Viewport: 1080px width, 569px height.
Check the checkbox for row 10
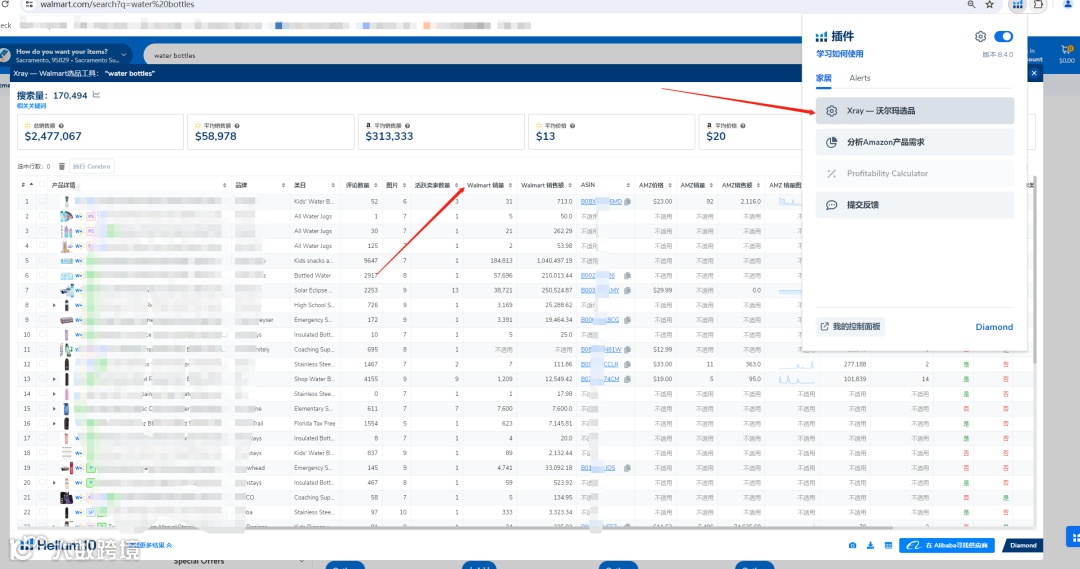[42, 335]
